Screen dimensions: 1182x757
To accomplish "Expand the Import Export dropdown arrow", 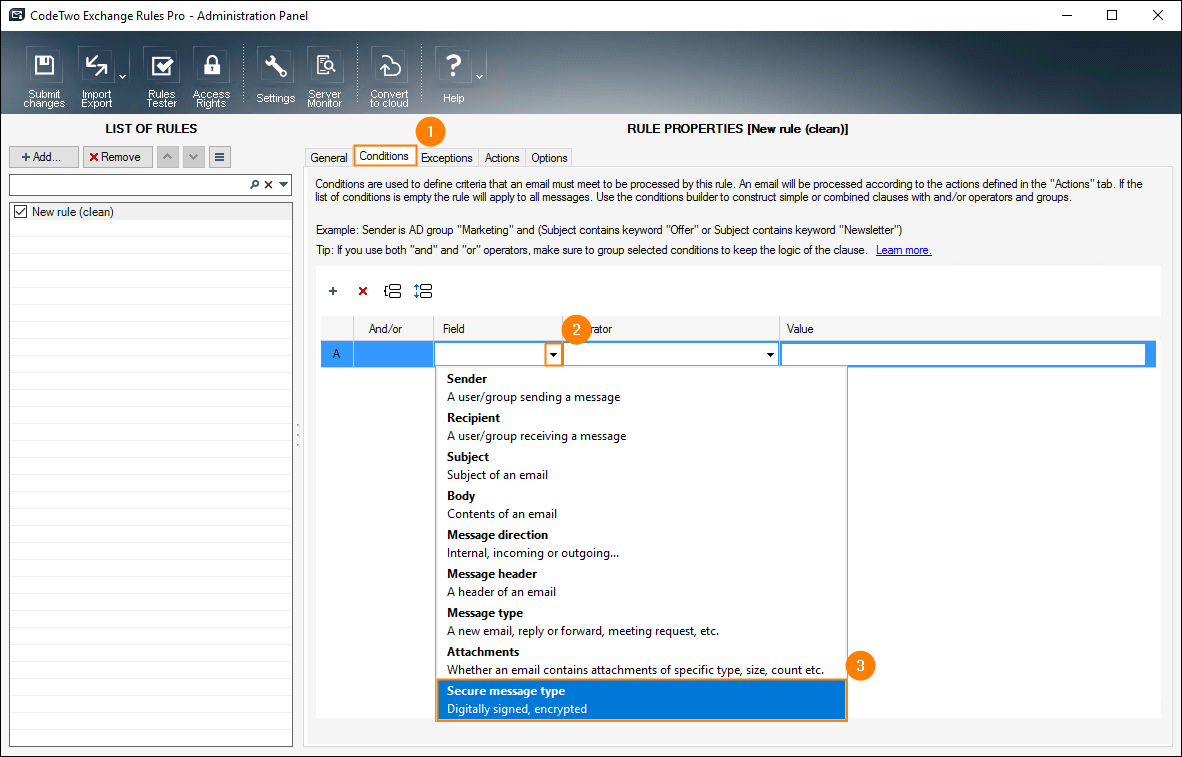I will pyautogui.click(x=122, y=76).
